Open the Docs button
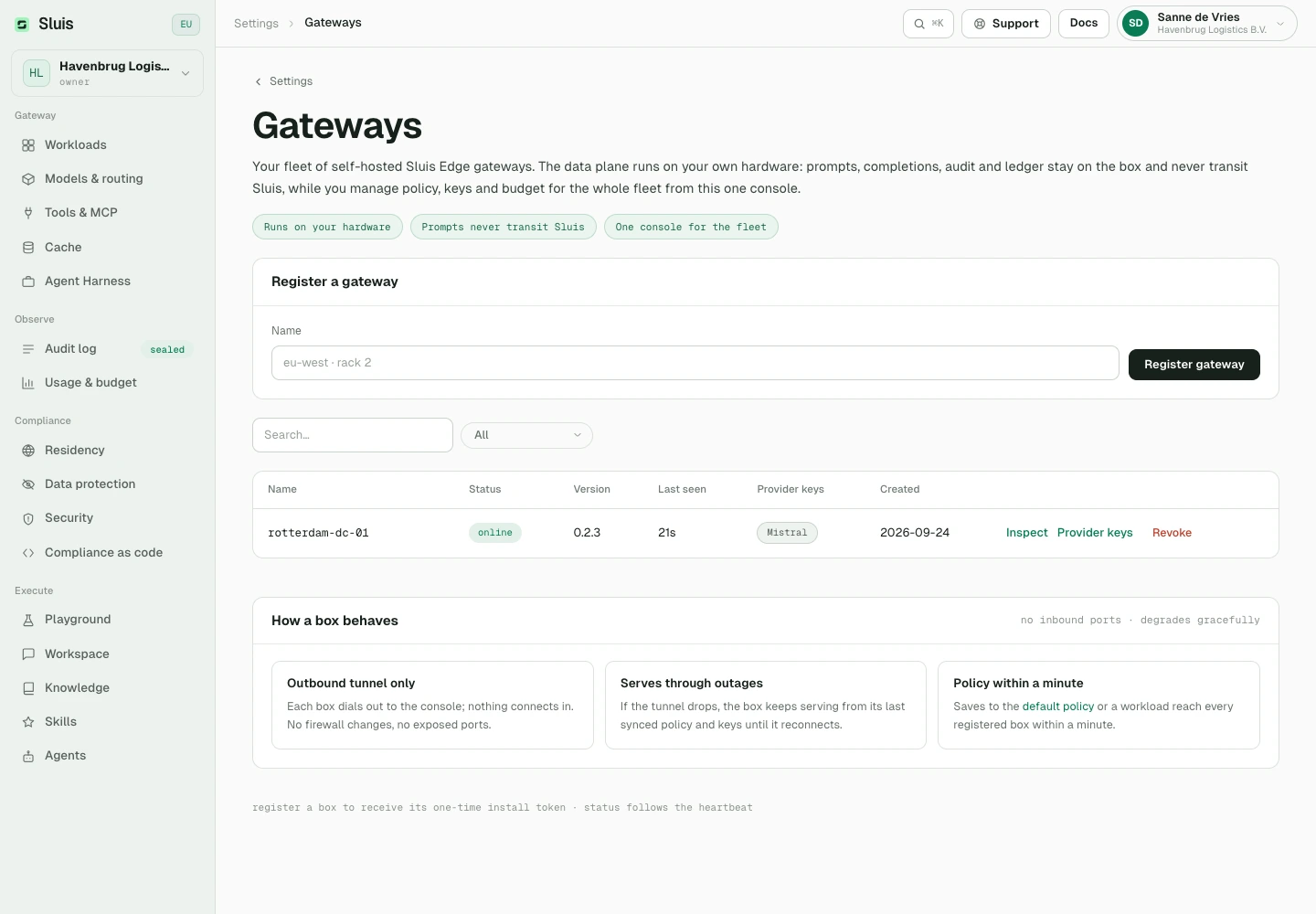 point(1084,24)
